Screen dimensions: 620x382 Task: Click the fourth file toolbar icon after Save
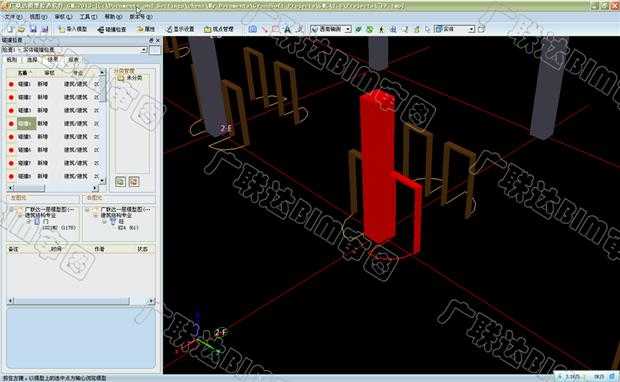point(45,29)
